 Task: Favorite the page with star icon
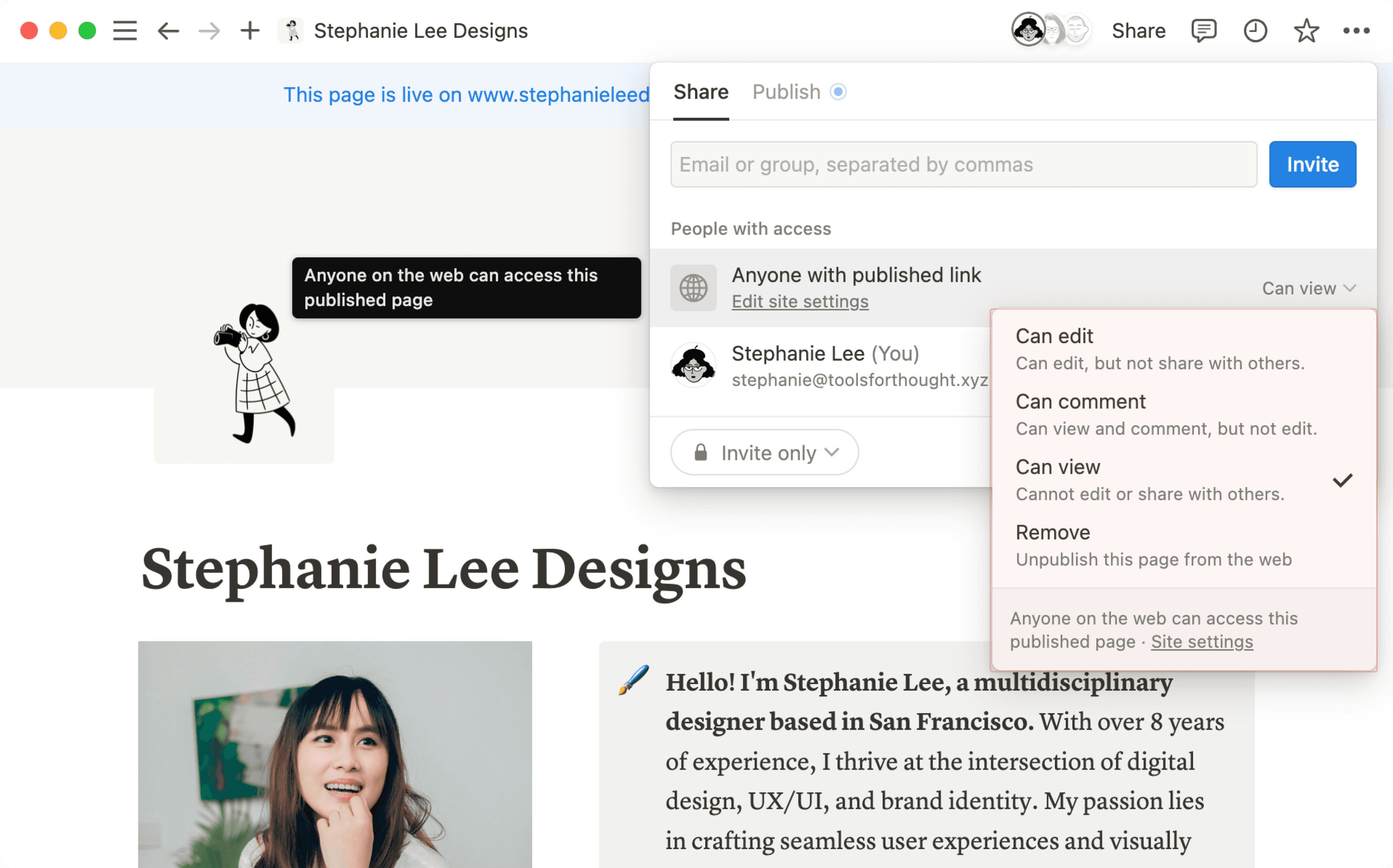(1306, 30)
